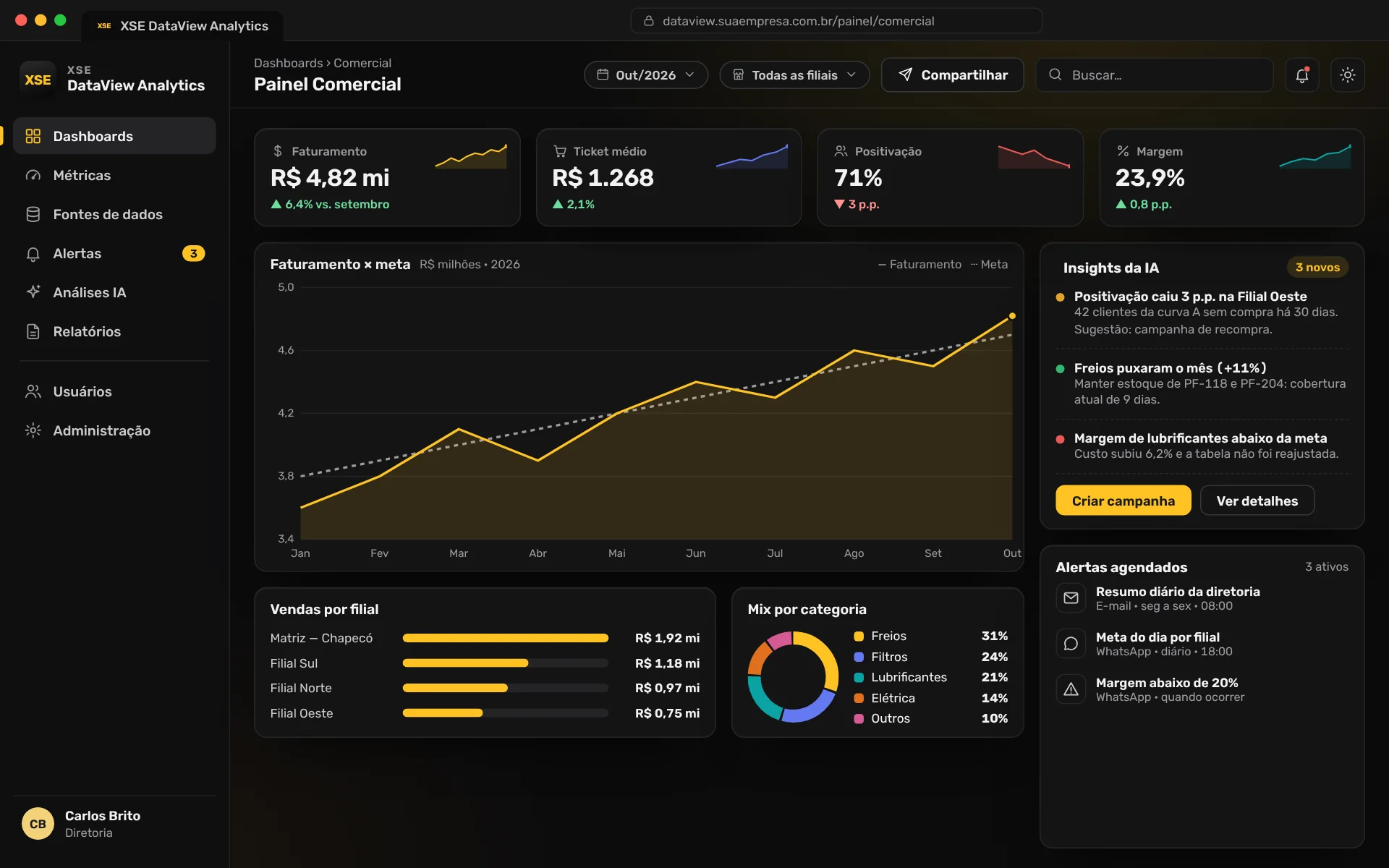Click envelope icon for Resumo diário
Screen dimensions: 1389x868
pos(1071,598)
